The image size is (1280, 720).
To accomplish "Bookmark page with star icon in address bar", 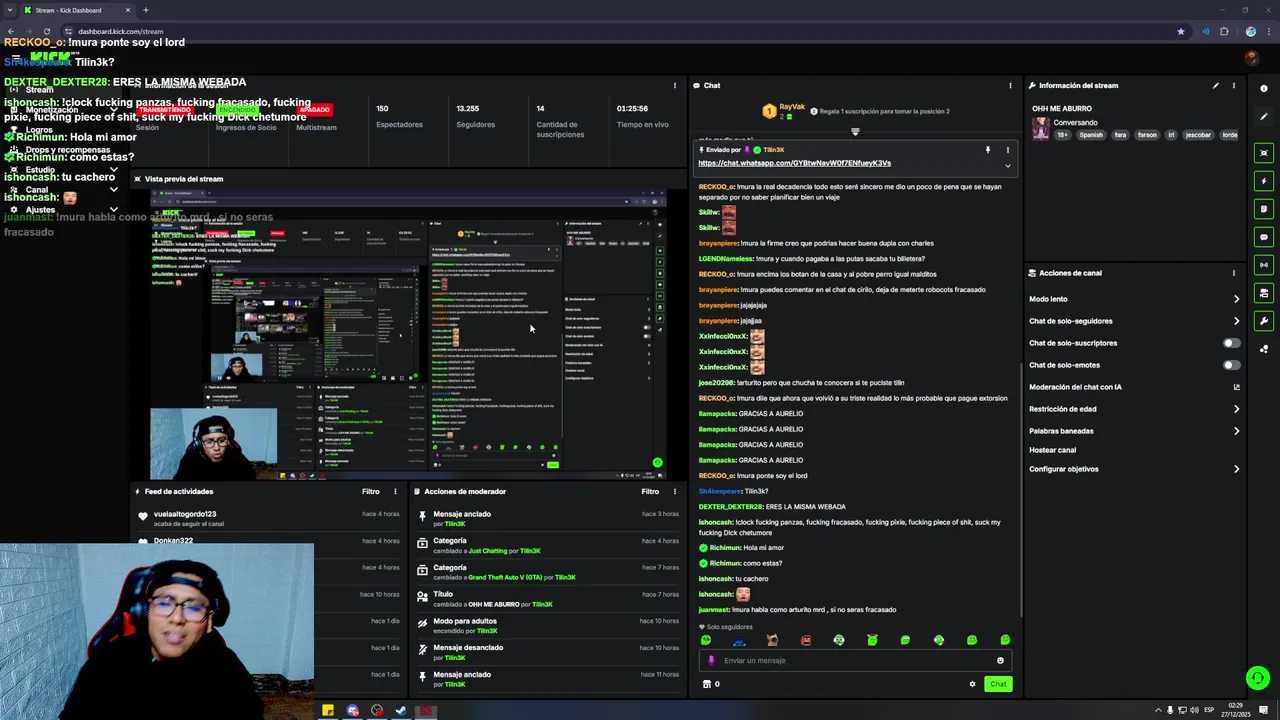I will 1181,31.
